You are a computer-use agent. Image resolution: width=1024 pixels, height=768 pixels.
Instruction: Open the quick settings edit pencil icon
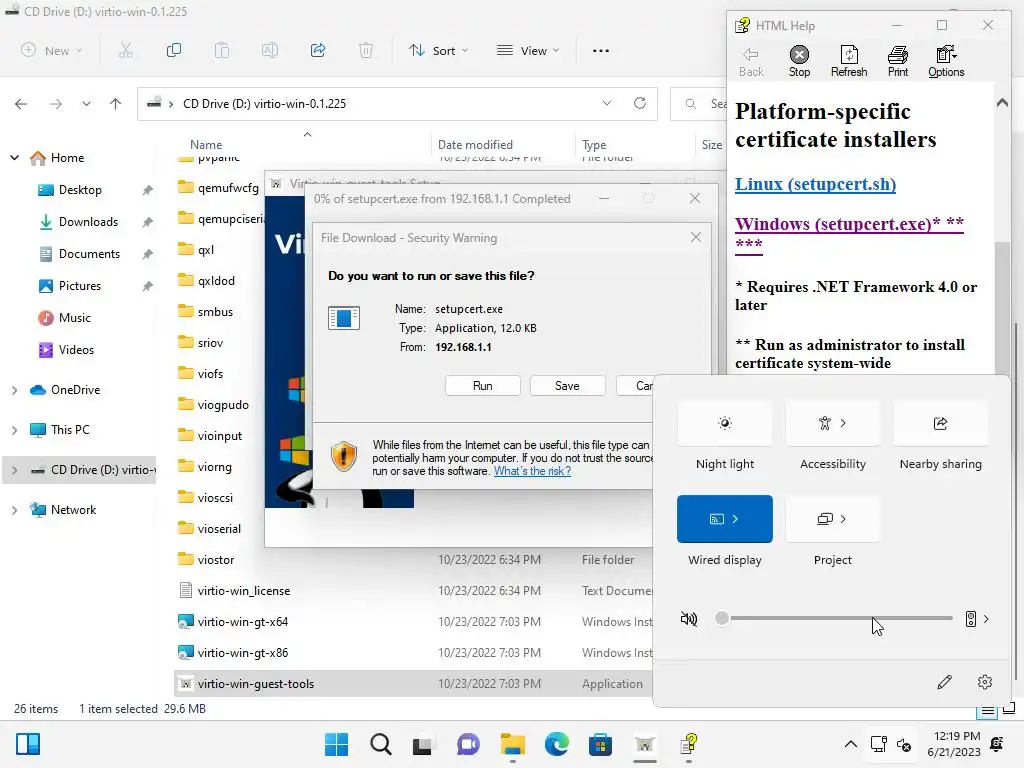pos(944,682)
